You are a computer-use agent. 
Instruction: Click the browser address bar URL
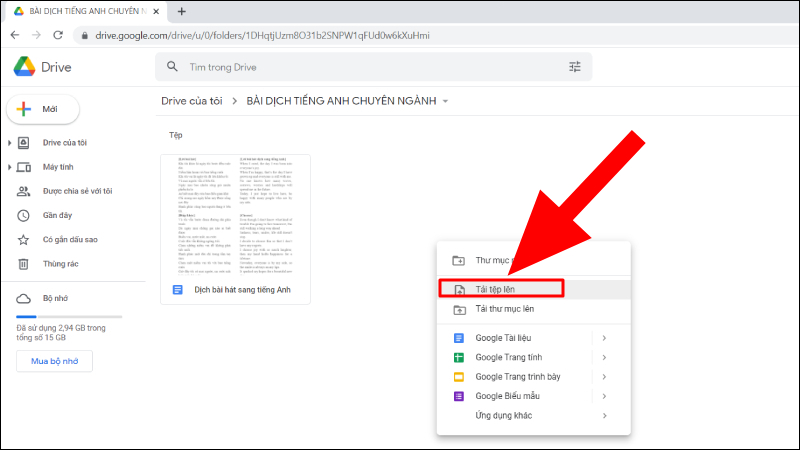262,36
